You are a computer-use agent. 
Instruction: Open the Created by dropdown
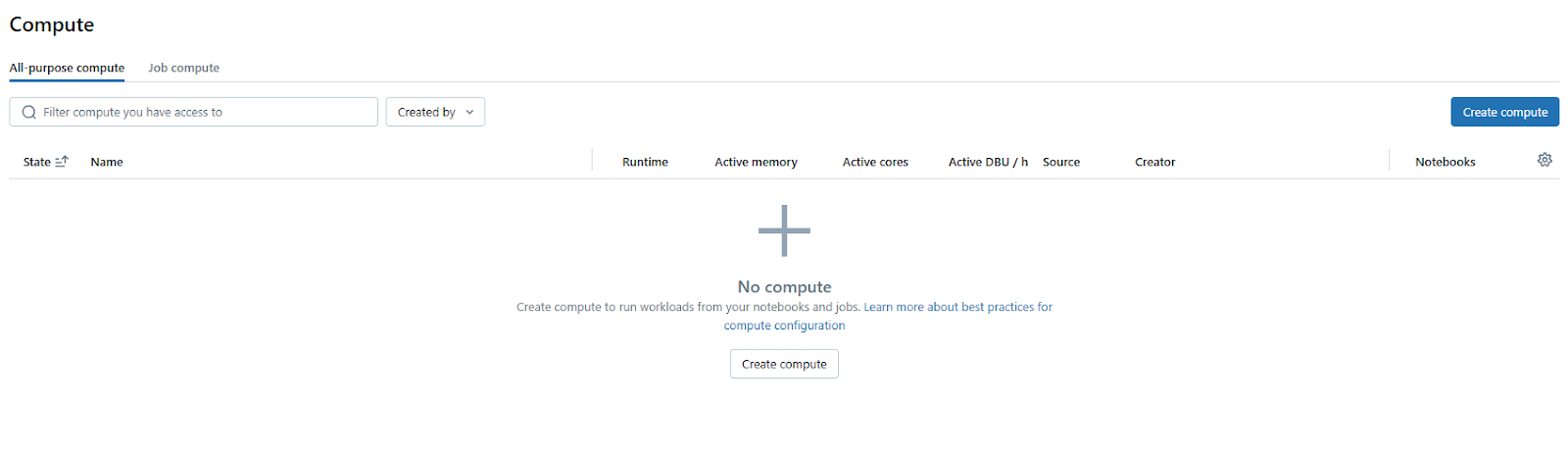[435, 112]
